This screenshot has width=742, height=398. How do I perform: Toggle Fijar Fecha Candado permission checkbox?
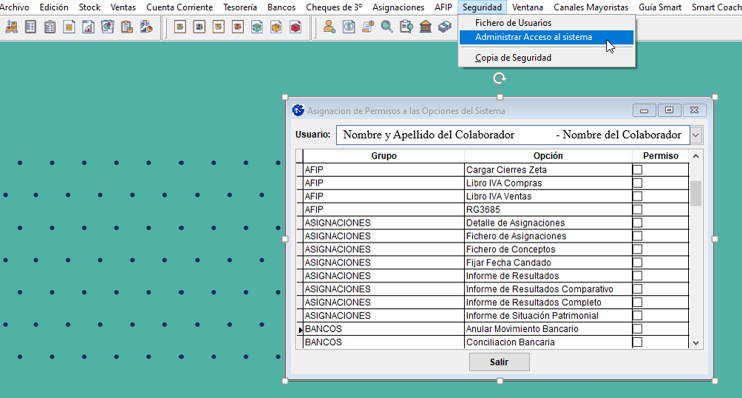tap(637, 262)
